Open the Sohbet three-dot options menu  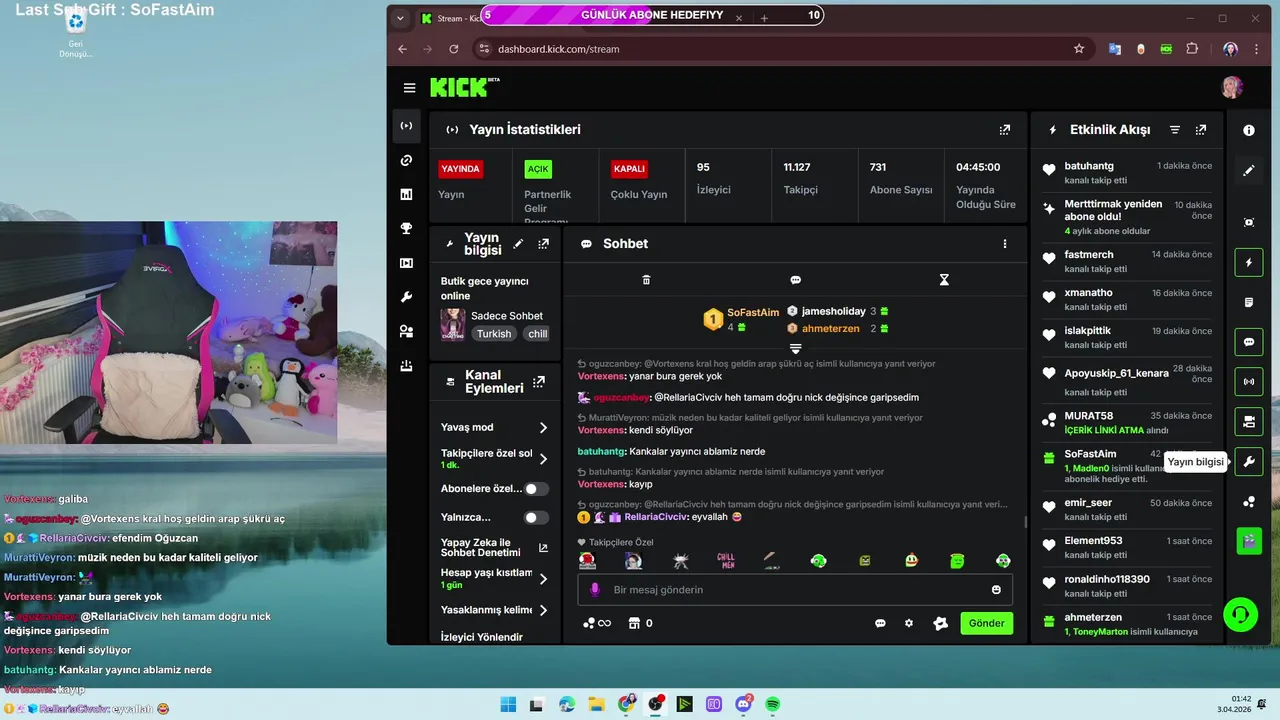pyautogui.click(x=1005, y=244)
